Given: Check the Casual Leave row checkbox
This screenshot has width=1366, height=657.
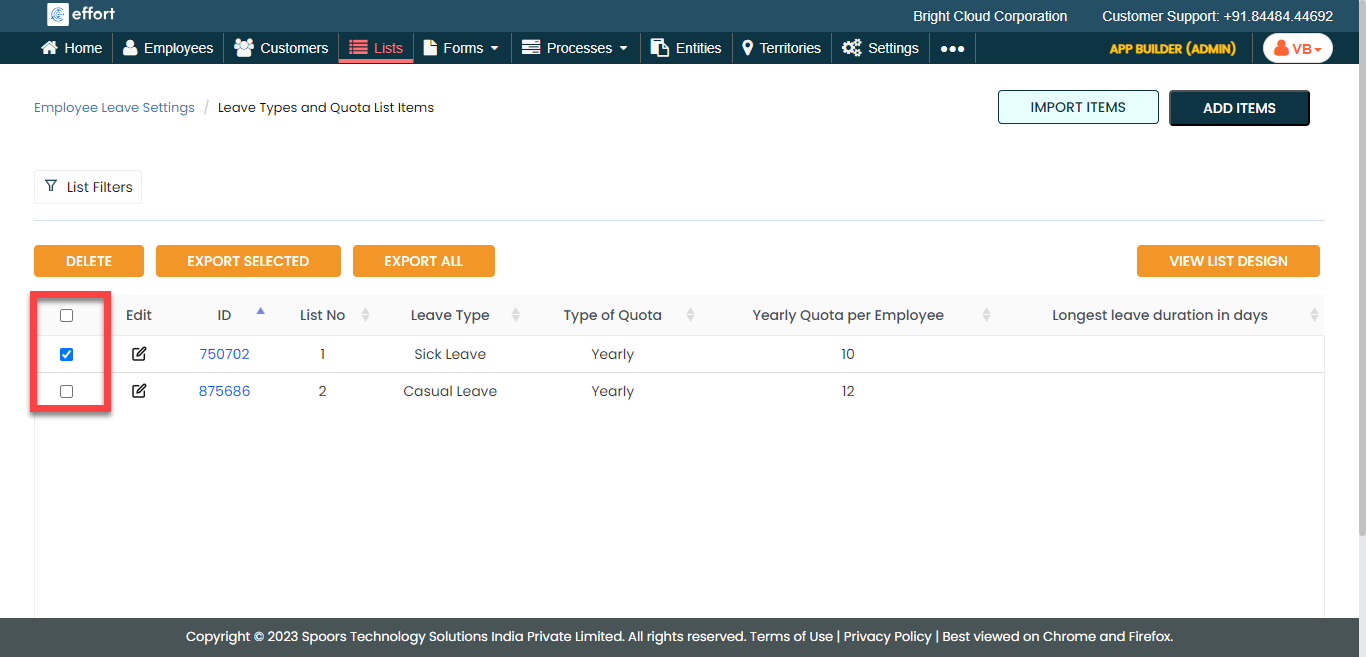Looking at the screenshot, I should 67,391.
